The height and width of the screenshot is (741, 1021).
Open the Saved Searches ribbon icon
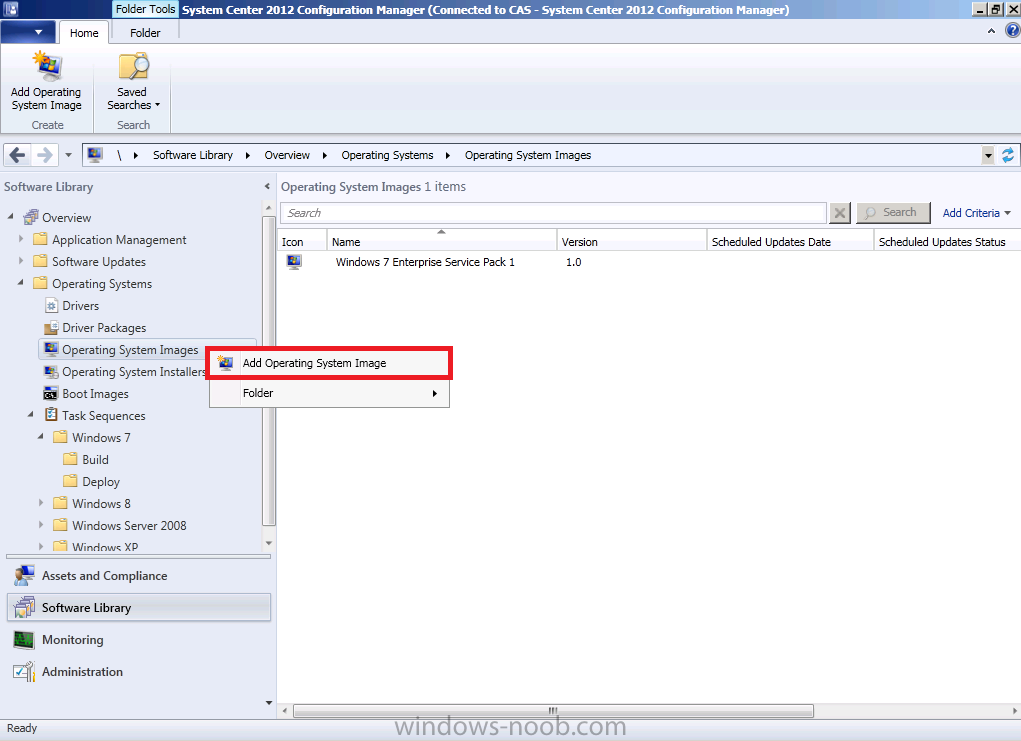pos(133,66)
